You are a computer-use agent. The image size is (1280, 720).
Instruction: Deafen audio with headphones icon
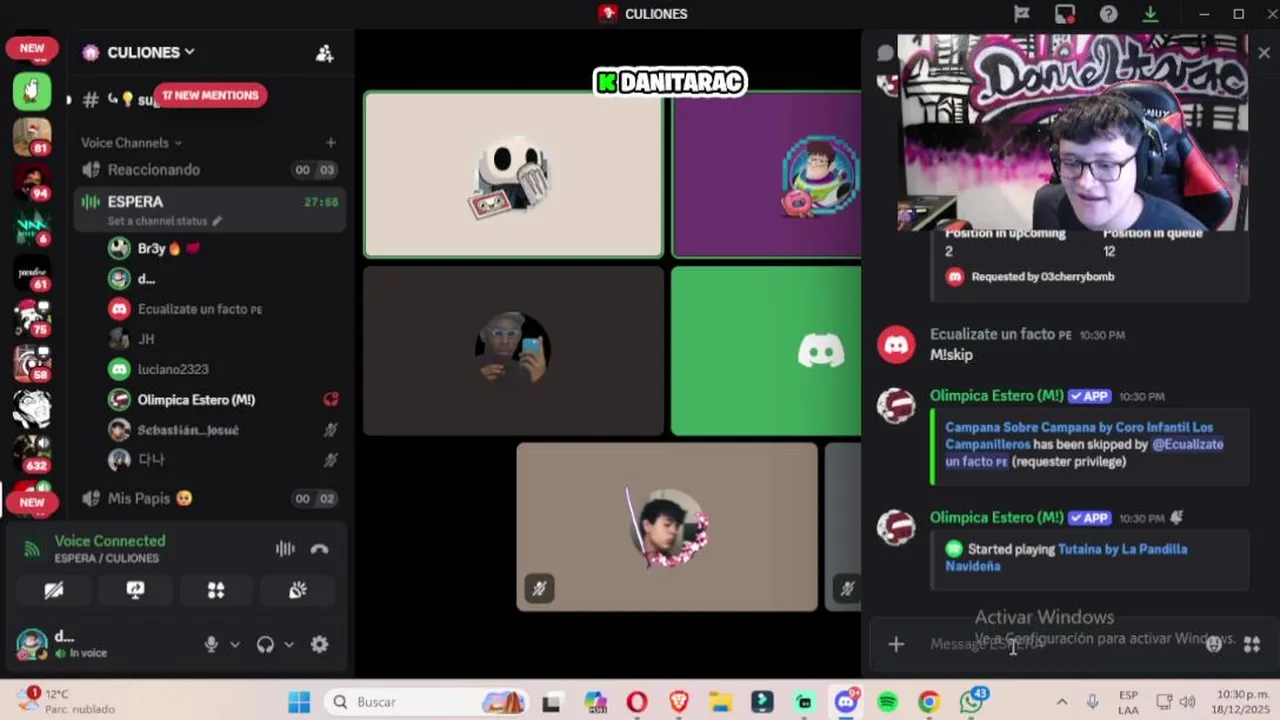coord(265,645)
